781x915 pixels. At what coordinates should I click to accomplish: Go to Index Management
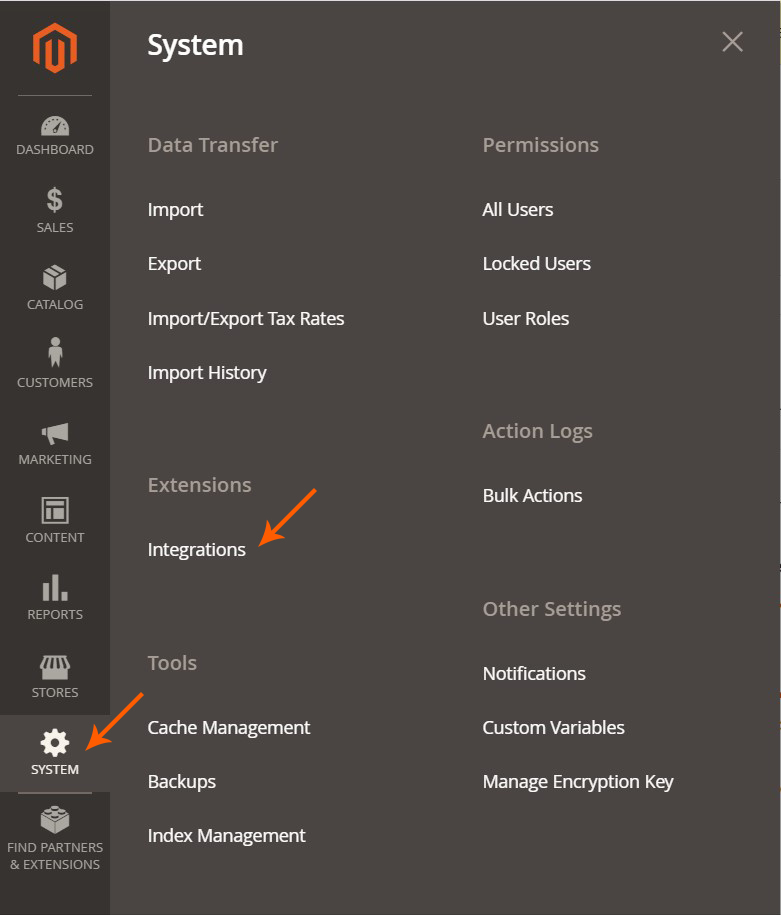pos(226,835)
